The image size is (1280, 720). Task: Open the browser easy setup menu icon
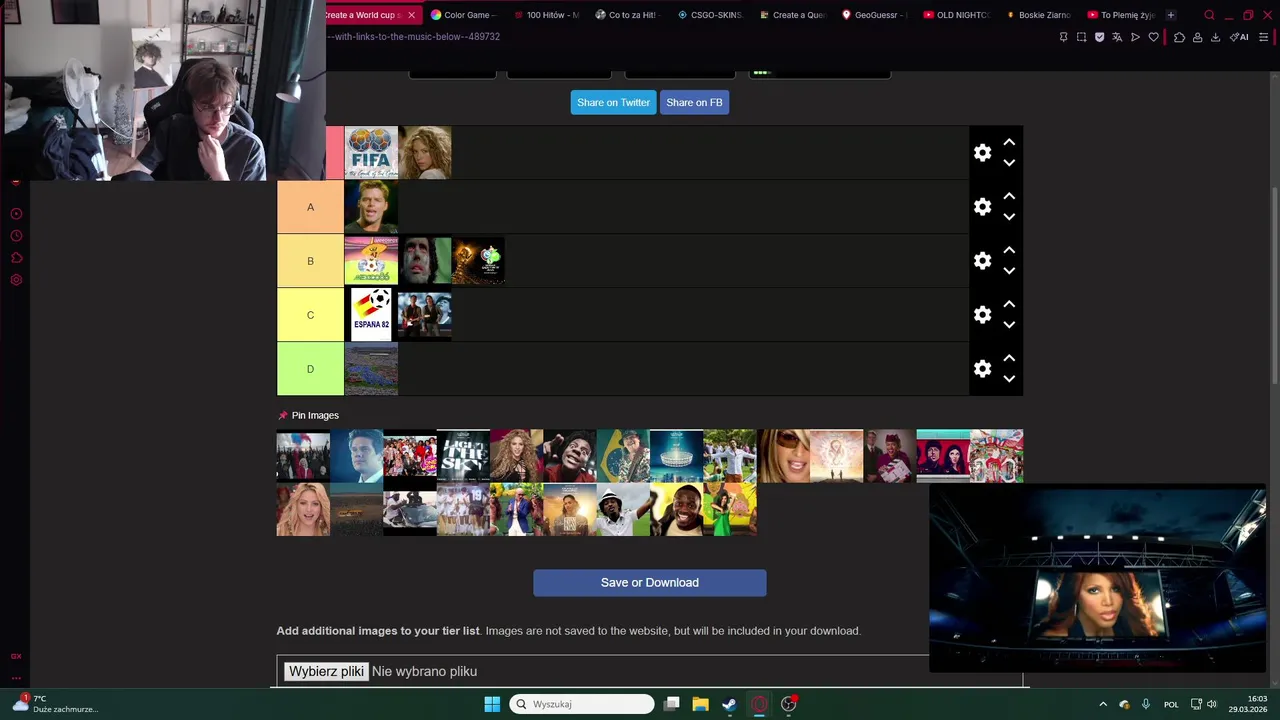(x=1264, y=37)
